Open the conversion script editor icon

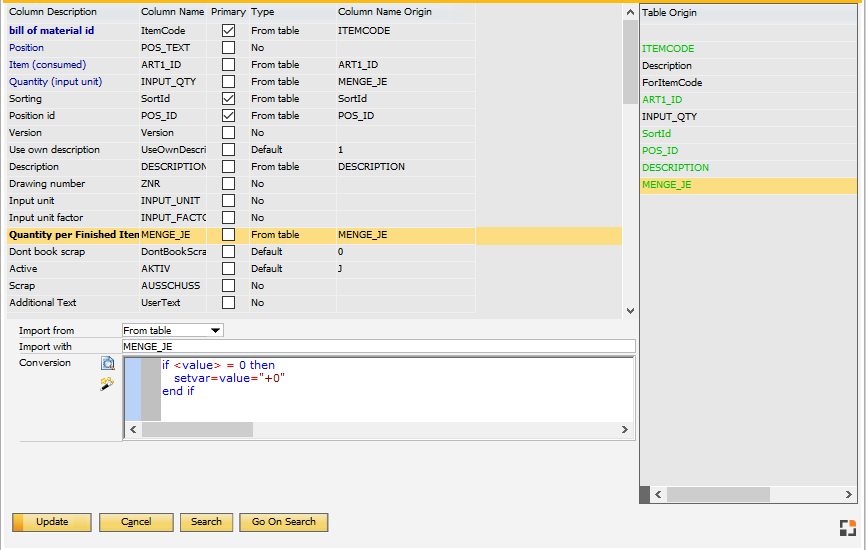(107, 364)
